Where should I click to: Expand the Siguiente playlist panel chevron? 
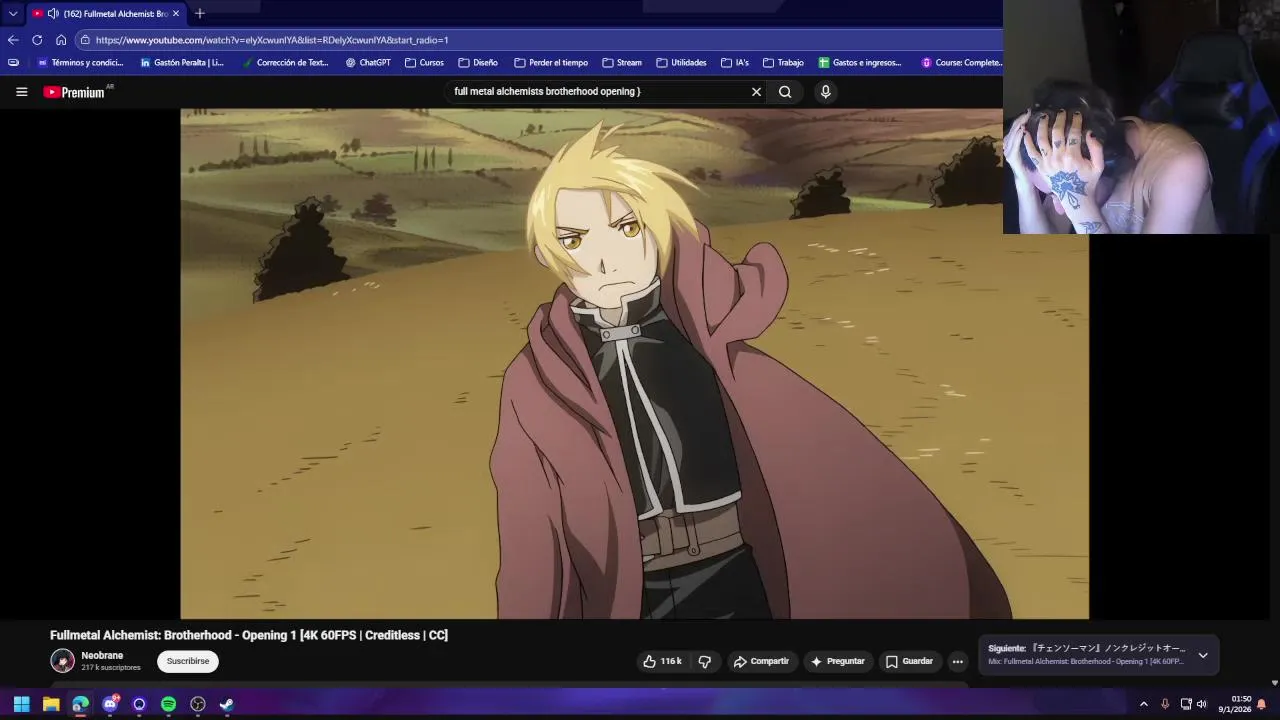[1203, 655]
